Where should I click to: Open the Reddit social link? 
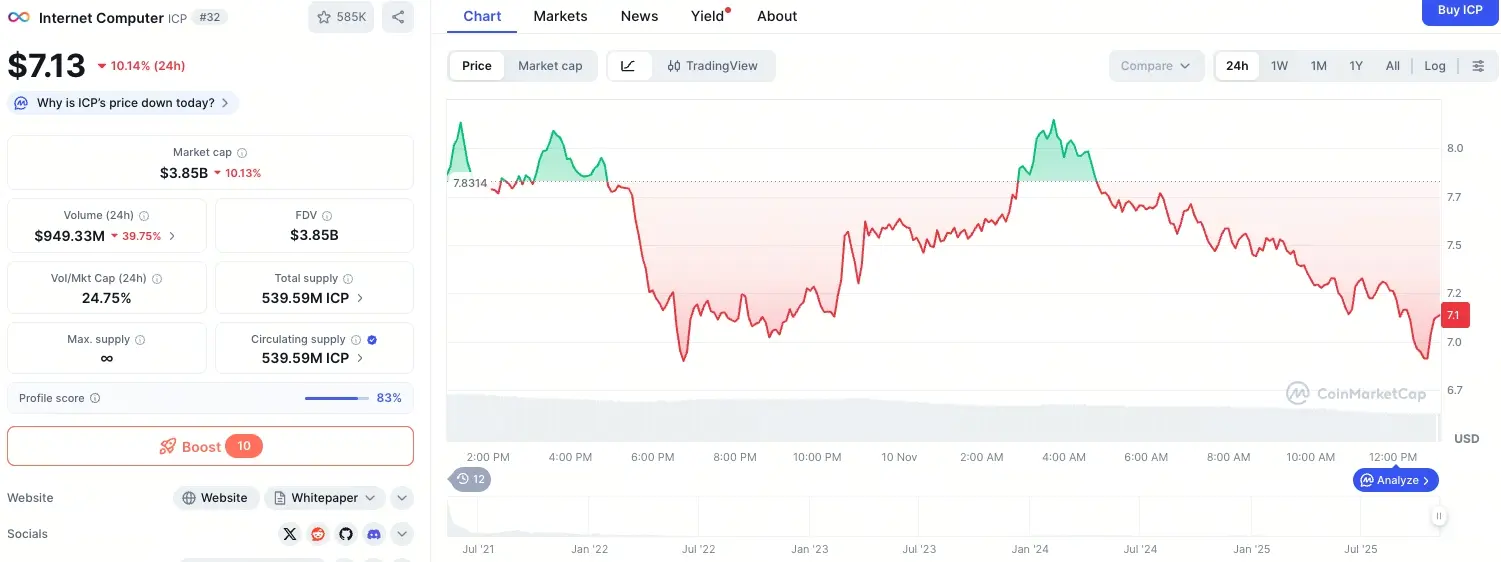click(x=318, y=534)
